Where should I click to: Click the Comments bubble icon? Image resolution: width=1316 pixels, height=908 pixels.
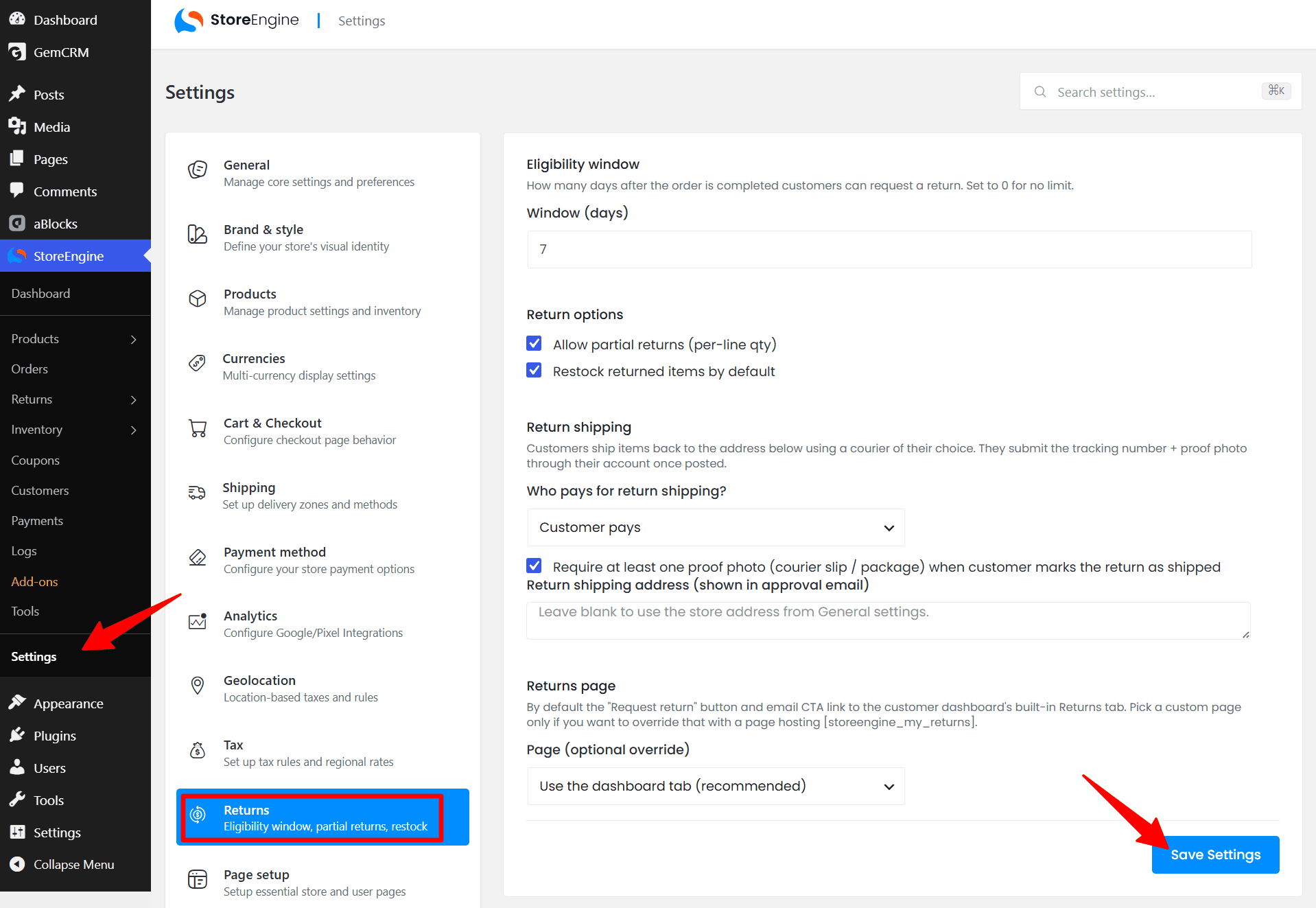(x=17, y=191)
